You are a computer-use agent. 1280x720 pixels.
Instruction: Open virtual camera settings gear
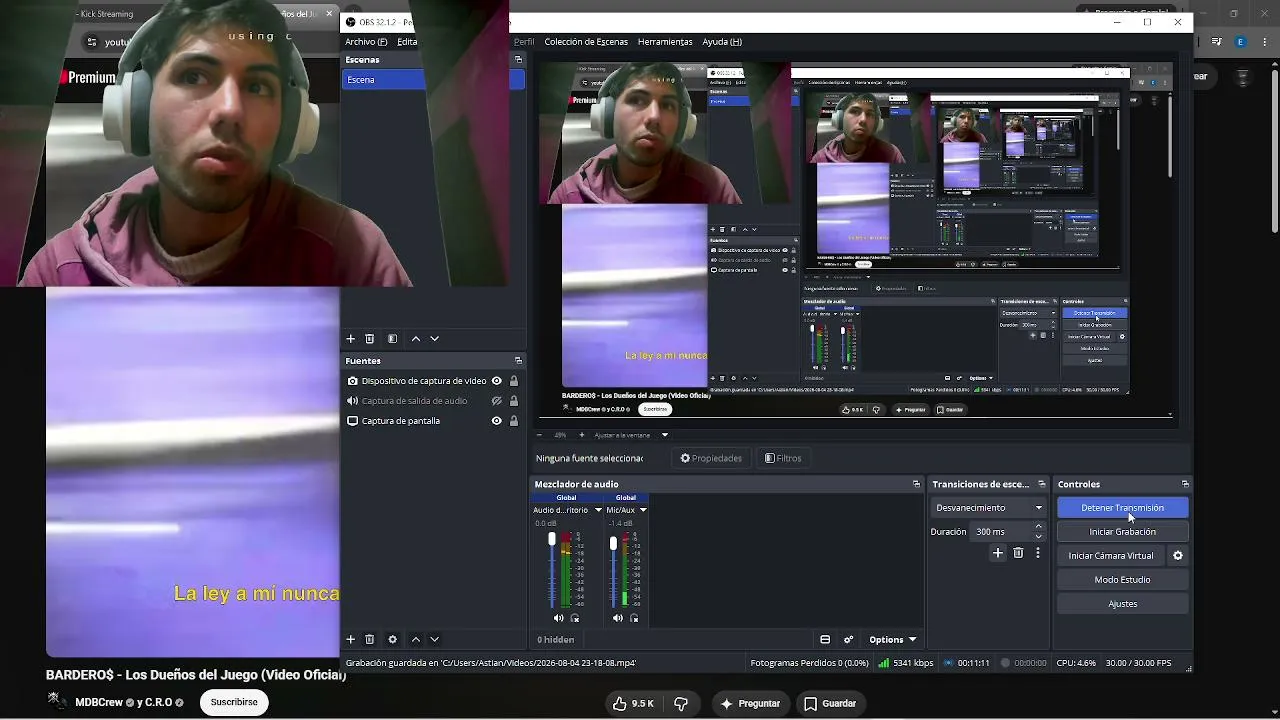point(1178,556)
